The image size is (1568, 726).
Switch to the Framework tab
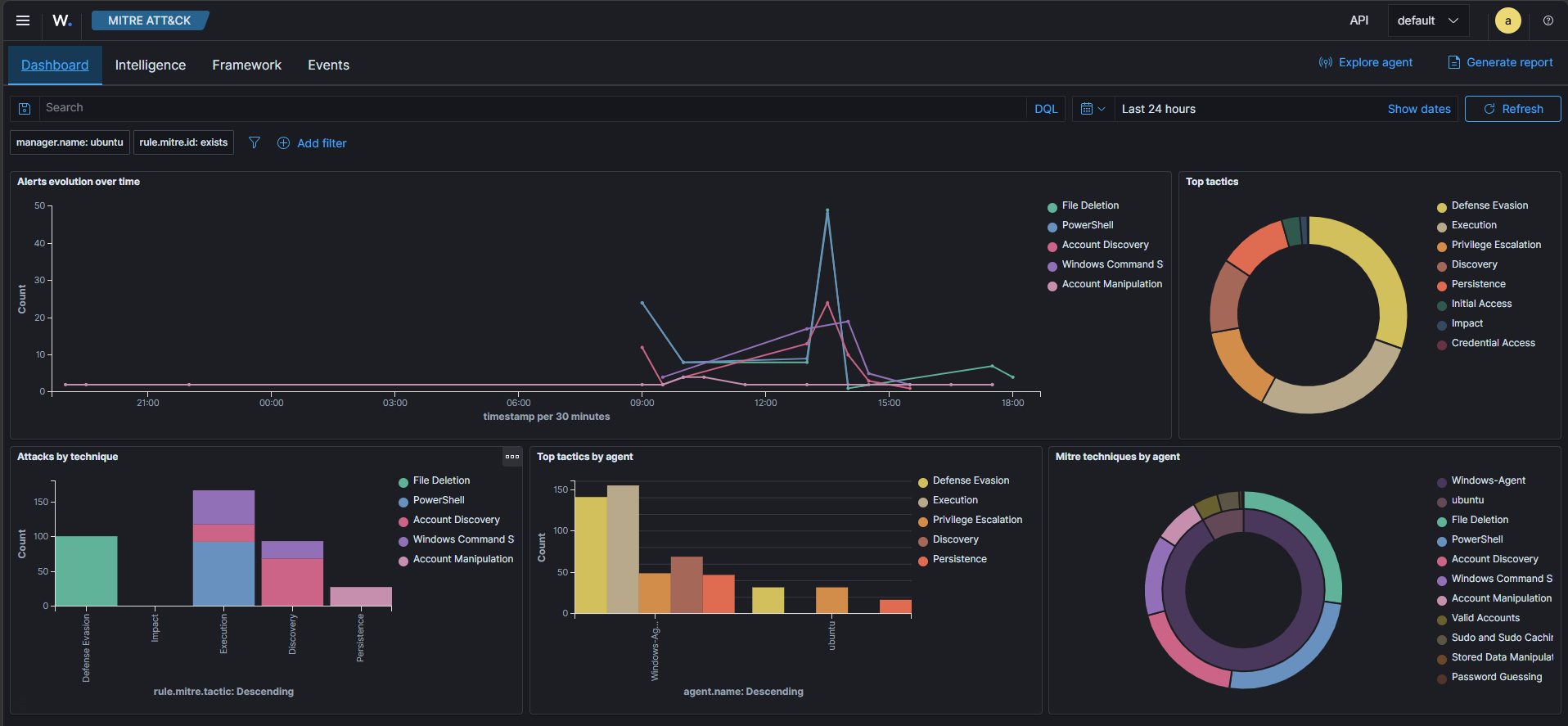click(246, 65)
